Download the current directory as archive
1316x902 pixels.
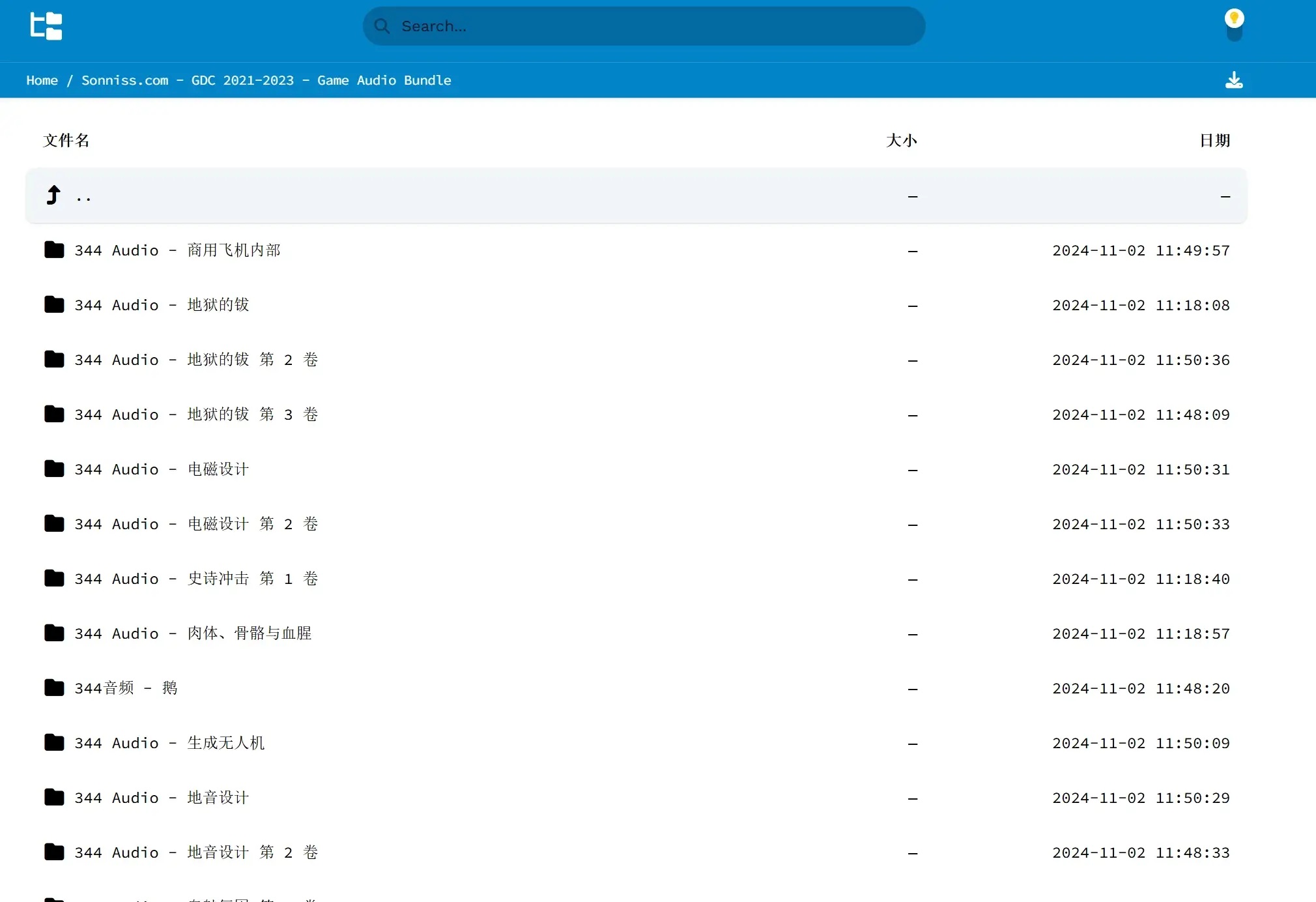[1233, 80]
